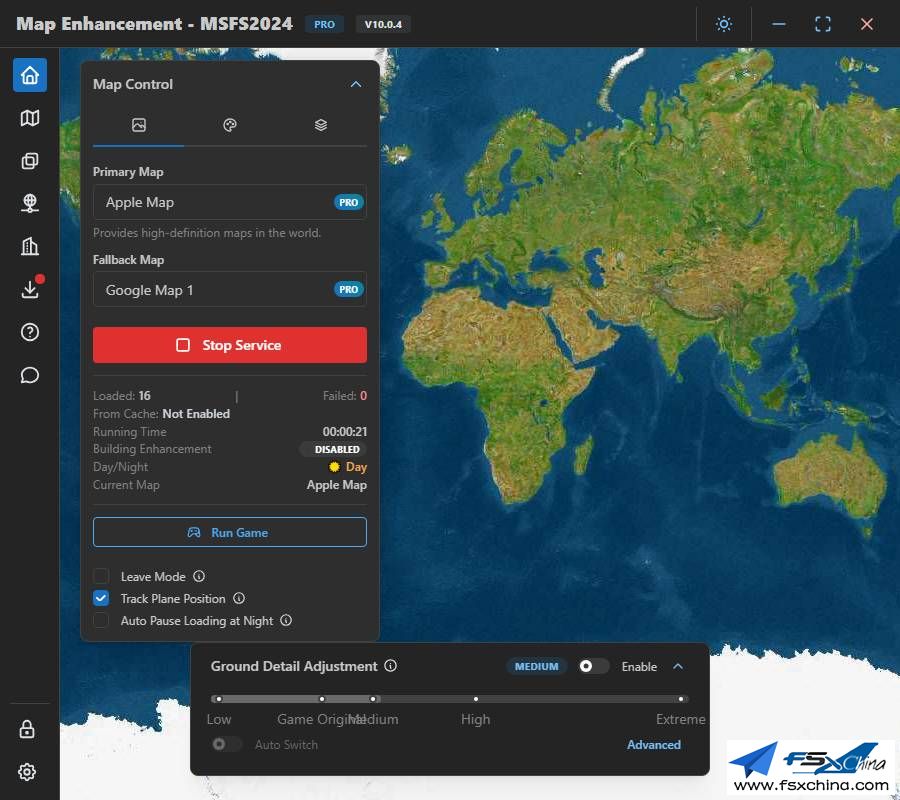Image resolution: width=900 pixels, height=800 pixels.
Task: Click the PRO badge on Google Map 1
Action: pos(348,289)
